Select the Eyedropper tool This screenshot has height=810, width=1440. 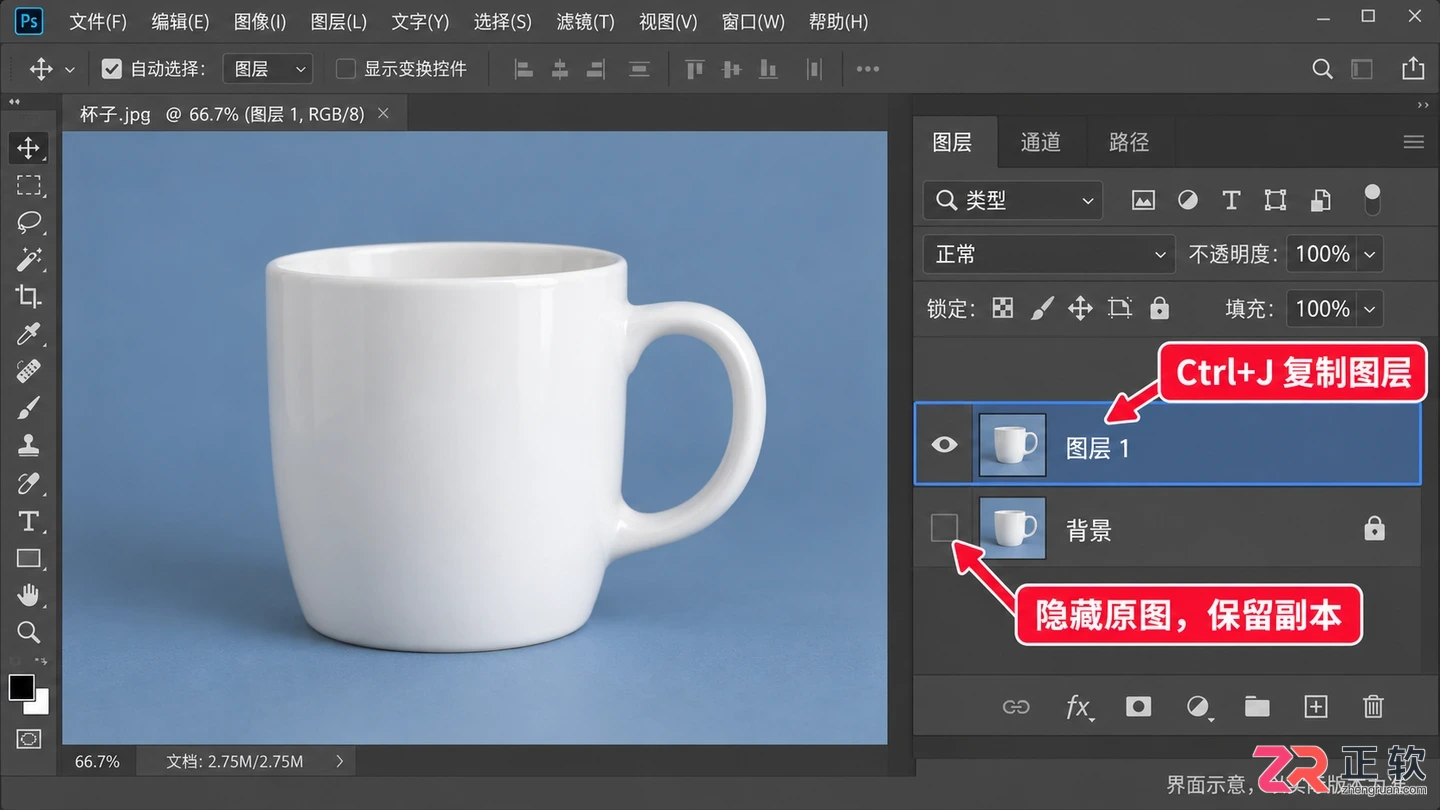pyautogui.click(x=28, y=334)
